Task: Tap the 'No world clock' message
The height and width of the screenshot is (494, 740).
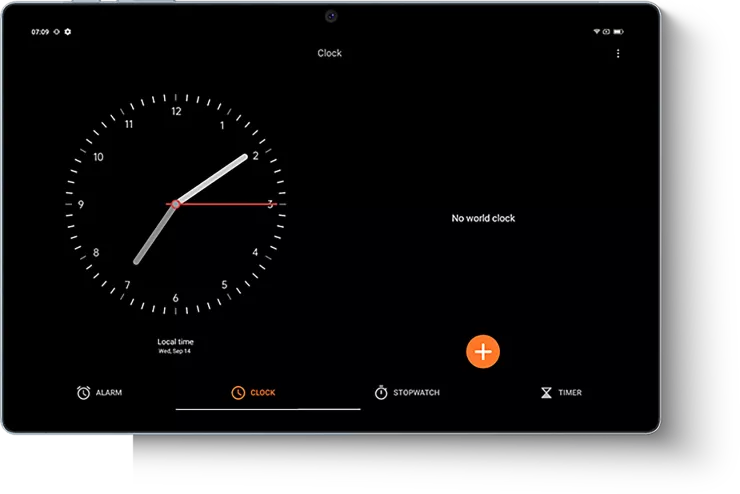Action: pyautogui.click(x=483, y=218)
